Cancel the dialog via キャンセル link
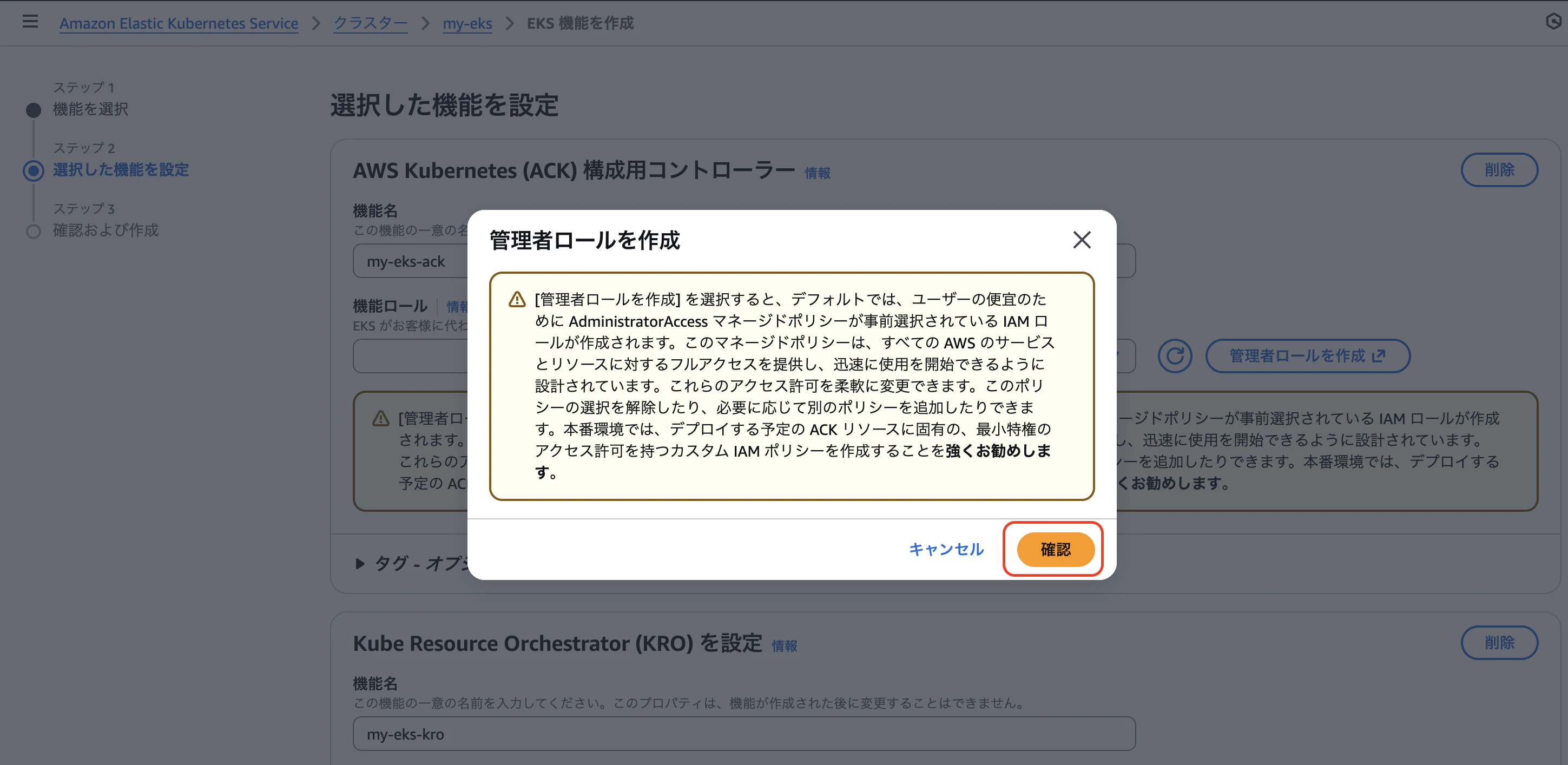Screen dimensions: 1568x765 point(946,549)
